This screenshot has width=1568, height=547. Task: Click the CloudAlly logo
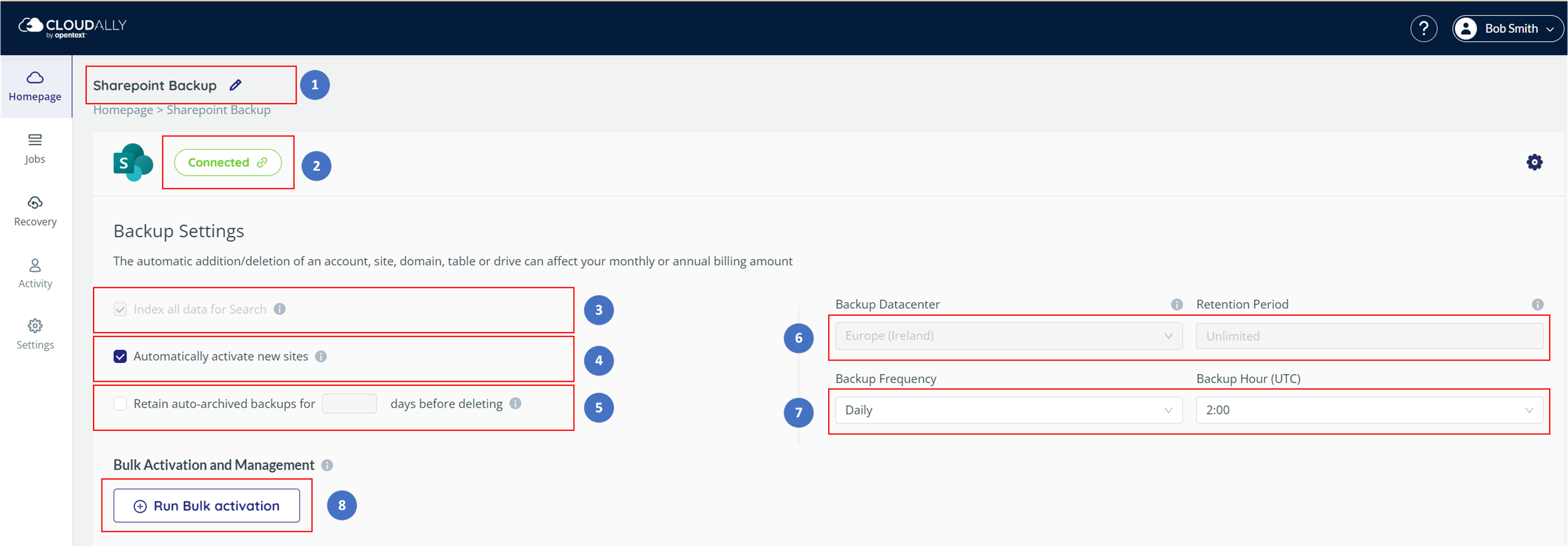[73, 28]
